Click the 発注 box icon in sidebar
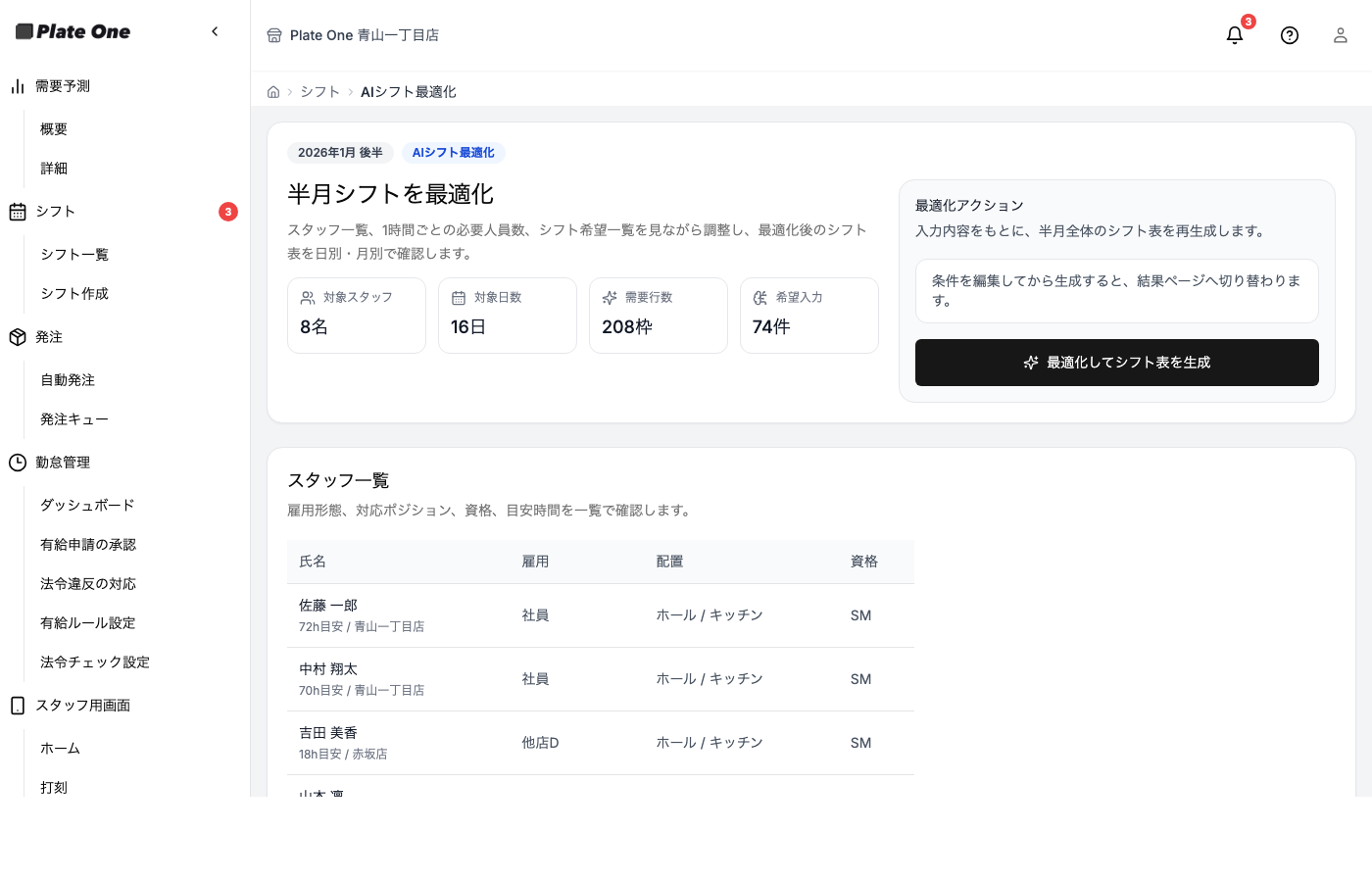The width and height of the screenshot is (1372, 882). (18, 337)
